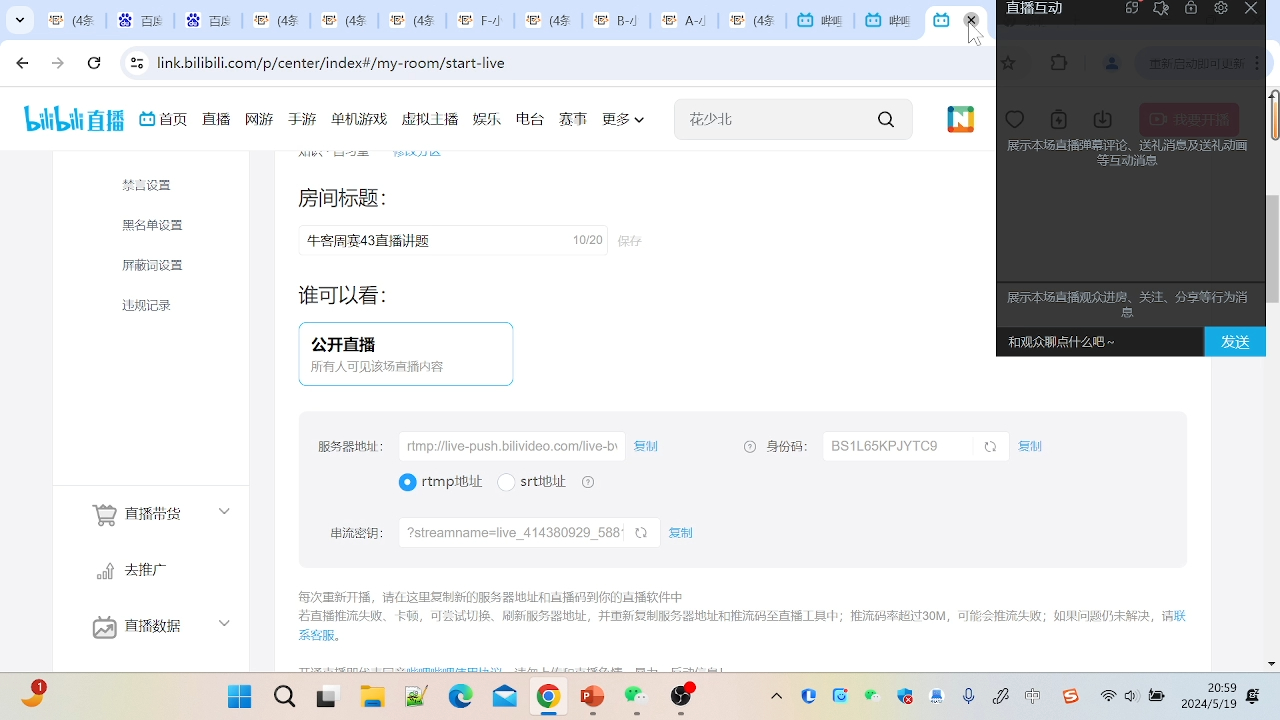View site information icon in address bar
Viewport: 1280px width, 720px height.
click(137, 63)
